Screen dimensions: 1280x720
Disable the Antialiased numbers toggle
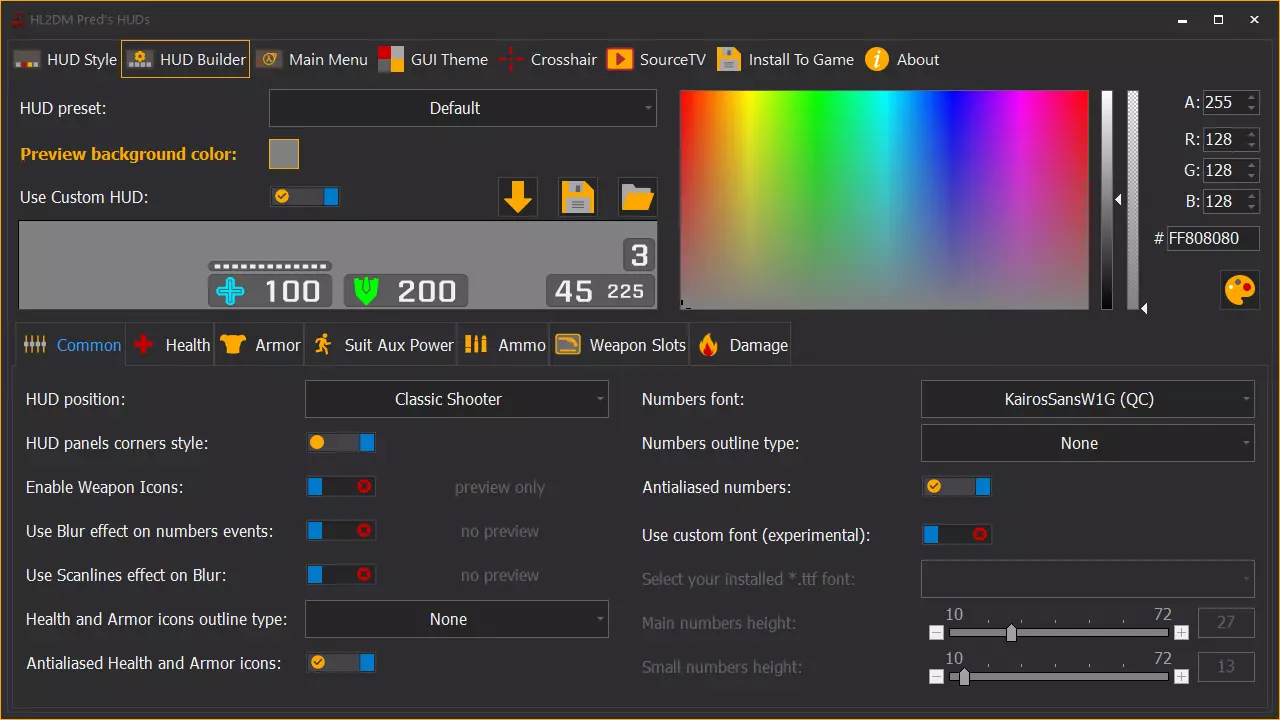(956, 487)
